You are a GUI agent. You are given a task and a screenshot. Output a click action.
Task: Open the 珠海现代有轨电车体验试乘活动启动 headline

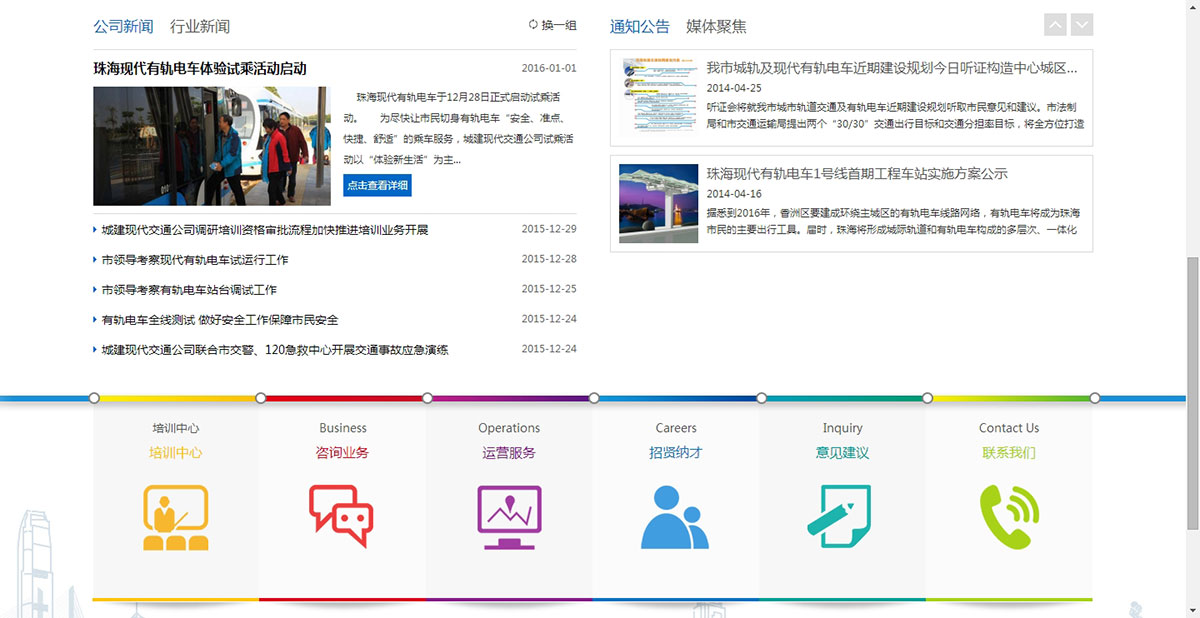[x=198, y=69]
